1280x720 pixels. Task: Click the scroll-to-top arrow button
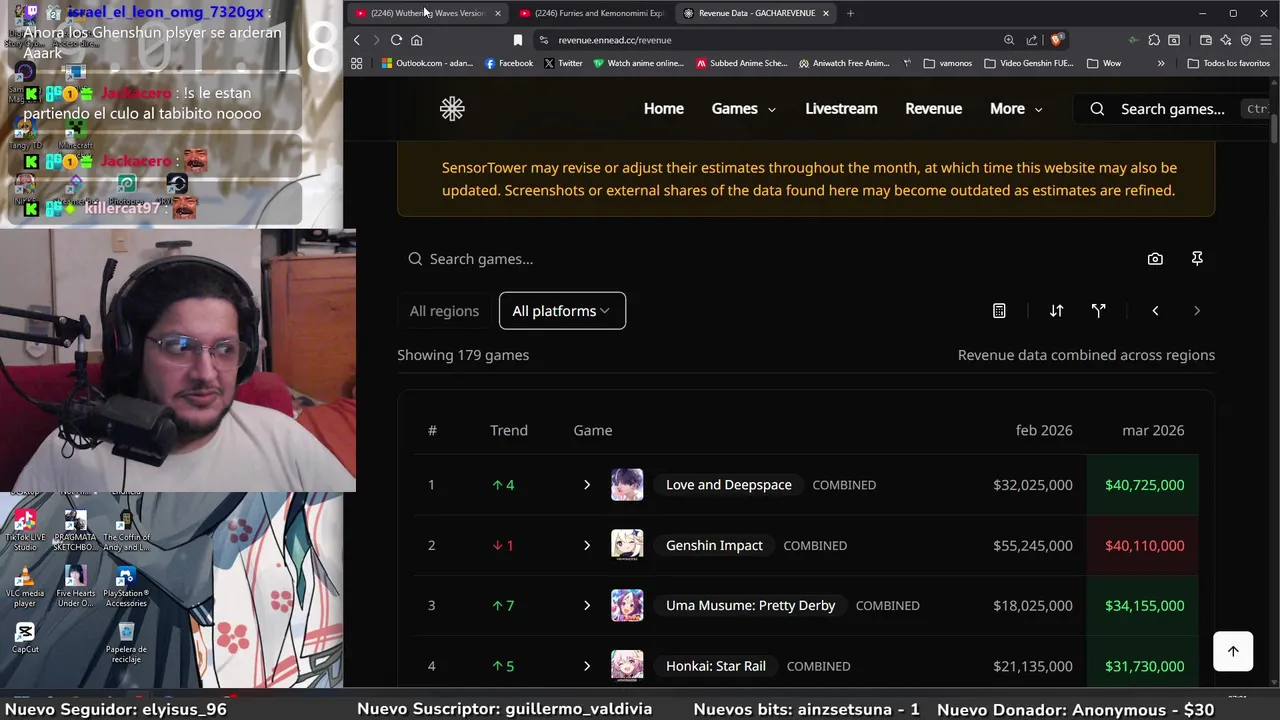coord(1233,651)
